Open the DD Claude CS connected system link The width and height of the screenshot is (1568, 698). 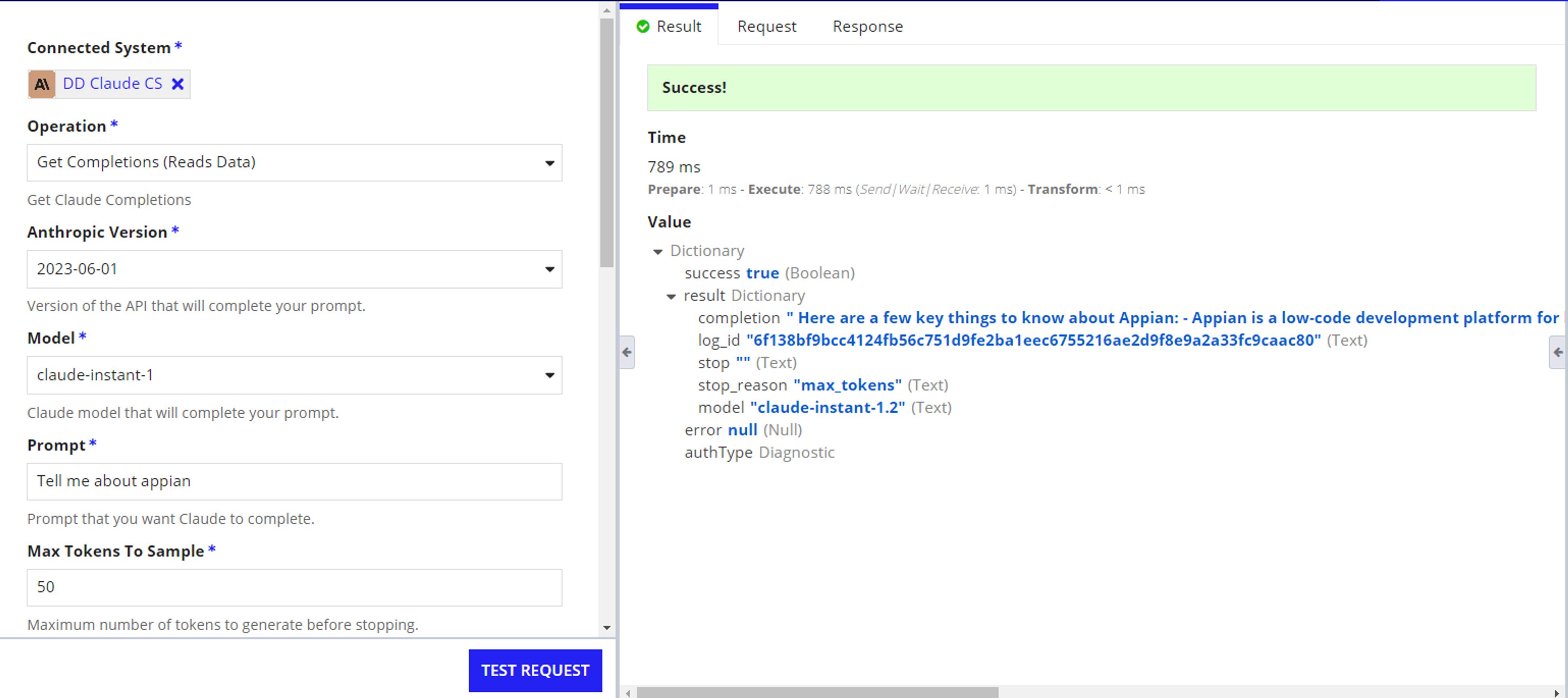pos(113,83)
